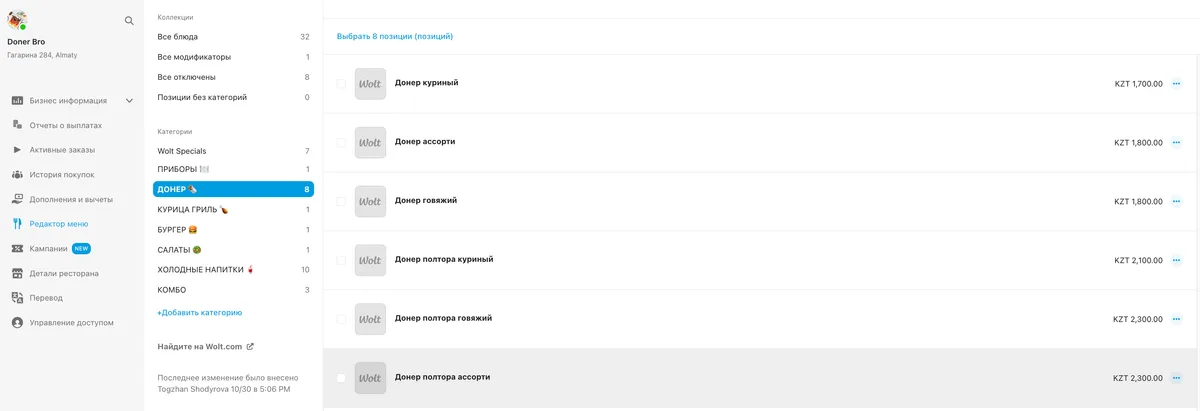Show Все блюда collection
1200x411 pixels.
click(233, 37)
